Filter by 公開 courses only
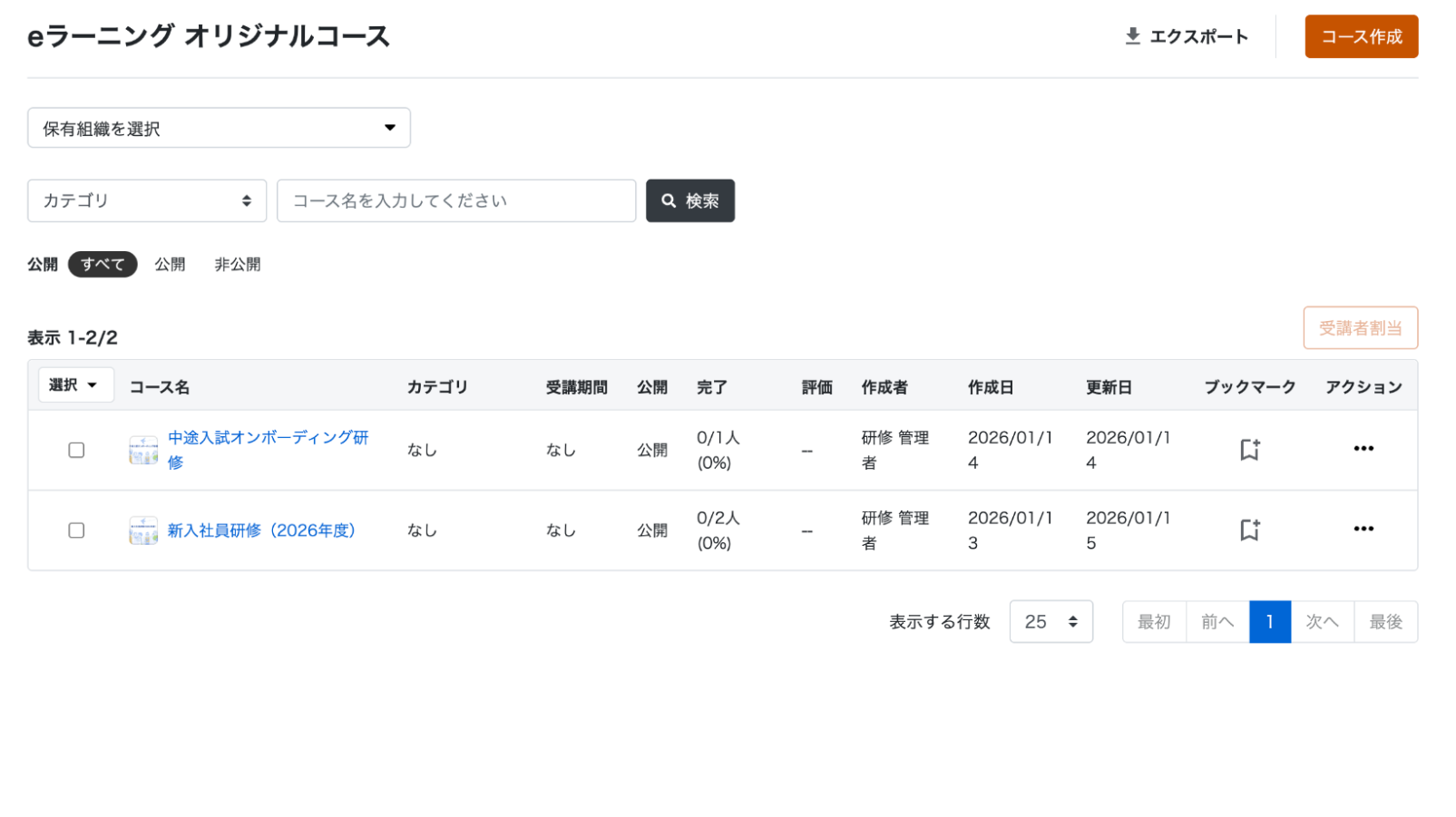Screen dimensions: 1456x817 tap(170, 264)
